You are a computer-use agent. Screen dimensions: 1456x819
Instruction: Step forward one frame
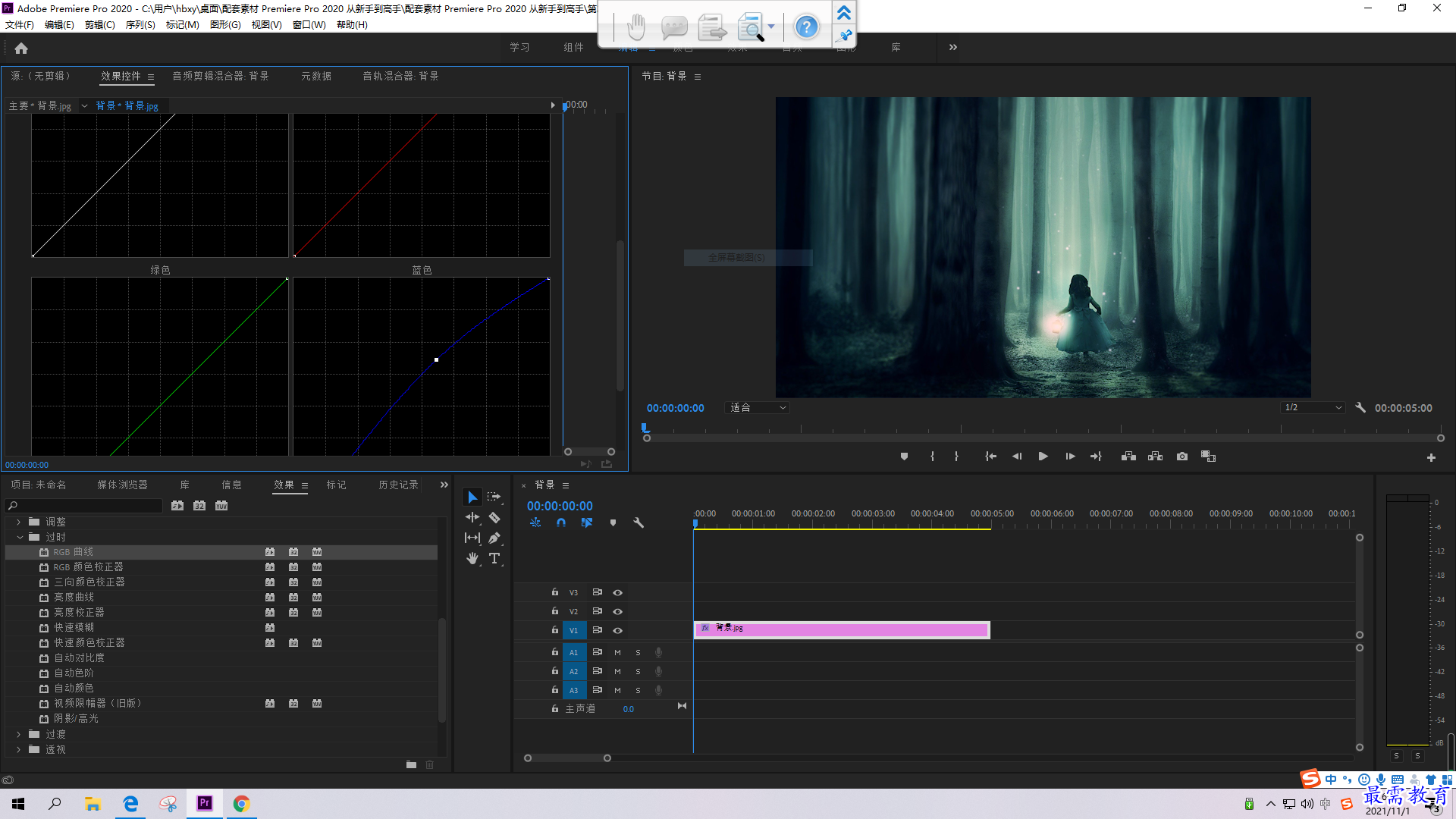click(x=1070, y=457)
